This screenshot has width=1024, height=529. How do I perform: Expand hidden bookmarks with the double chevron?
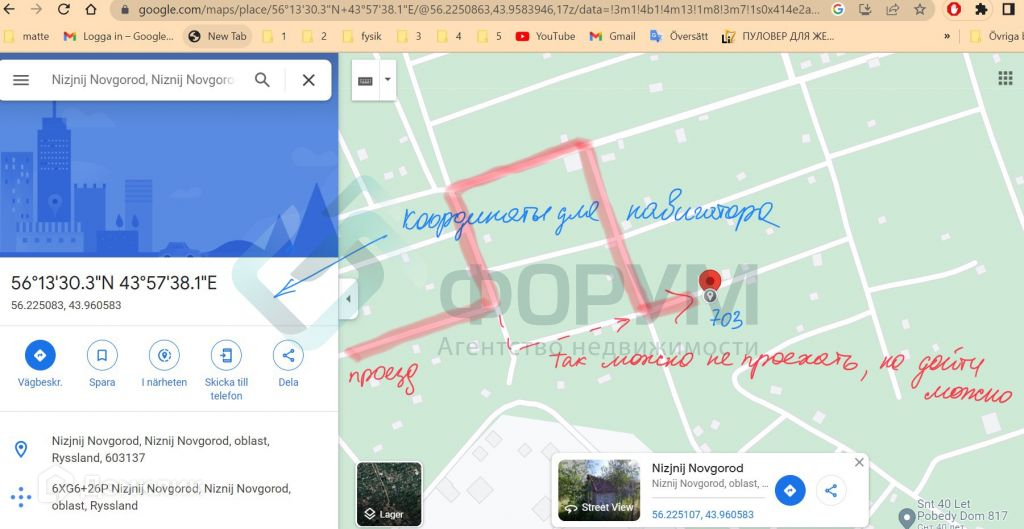[947, 37]
